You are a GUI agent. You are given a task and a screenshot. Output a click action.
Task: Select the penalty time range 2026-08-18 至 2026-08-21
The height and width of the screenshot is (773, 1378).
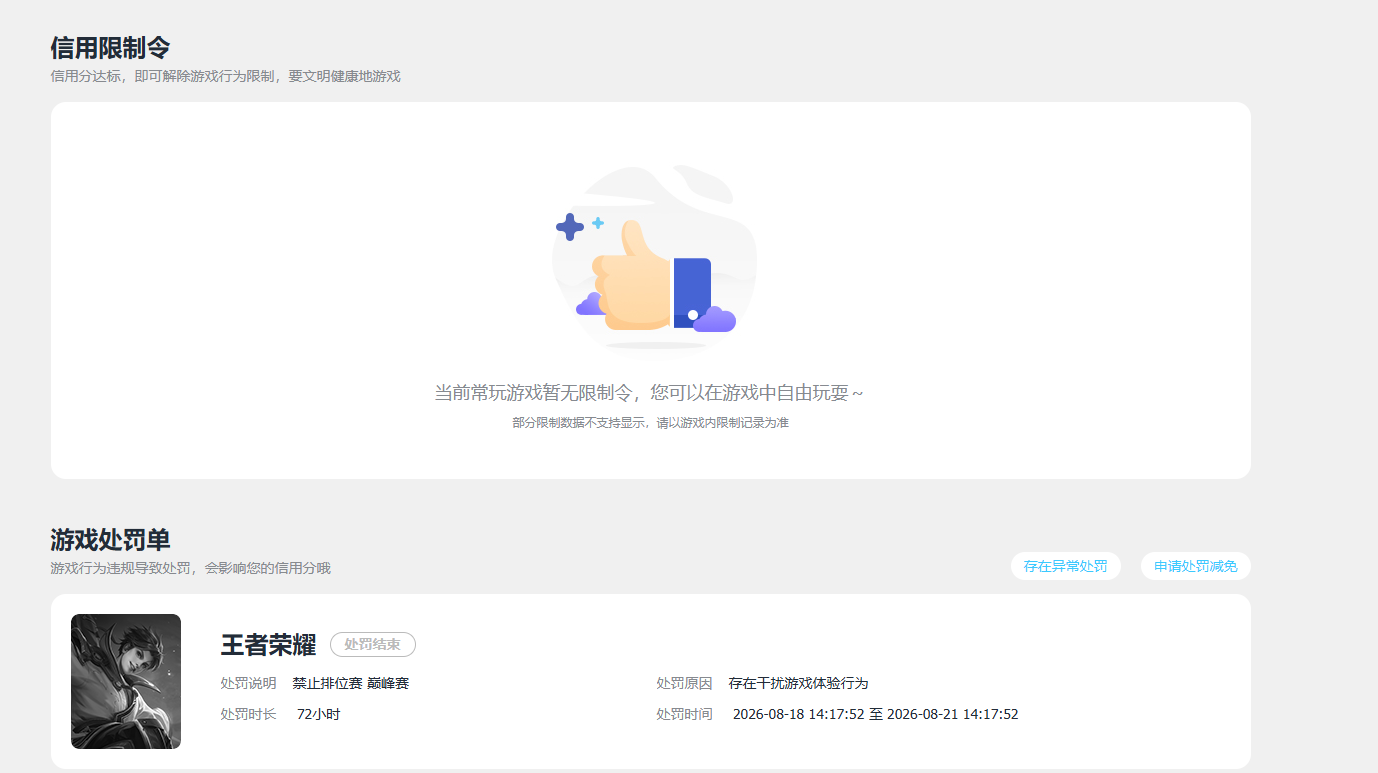pos(876,714)
